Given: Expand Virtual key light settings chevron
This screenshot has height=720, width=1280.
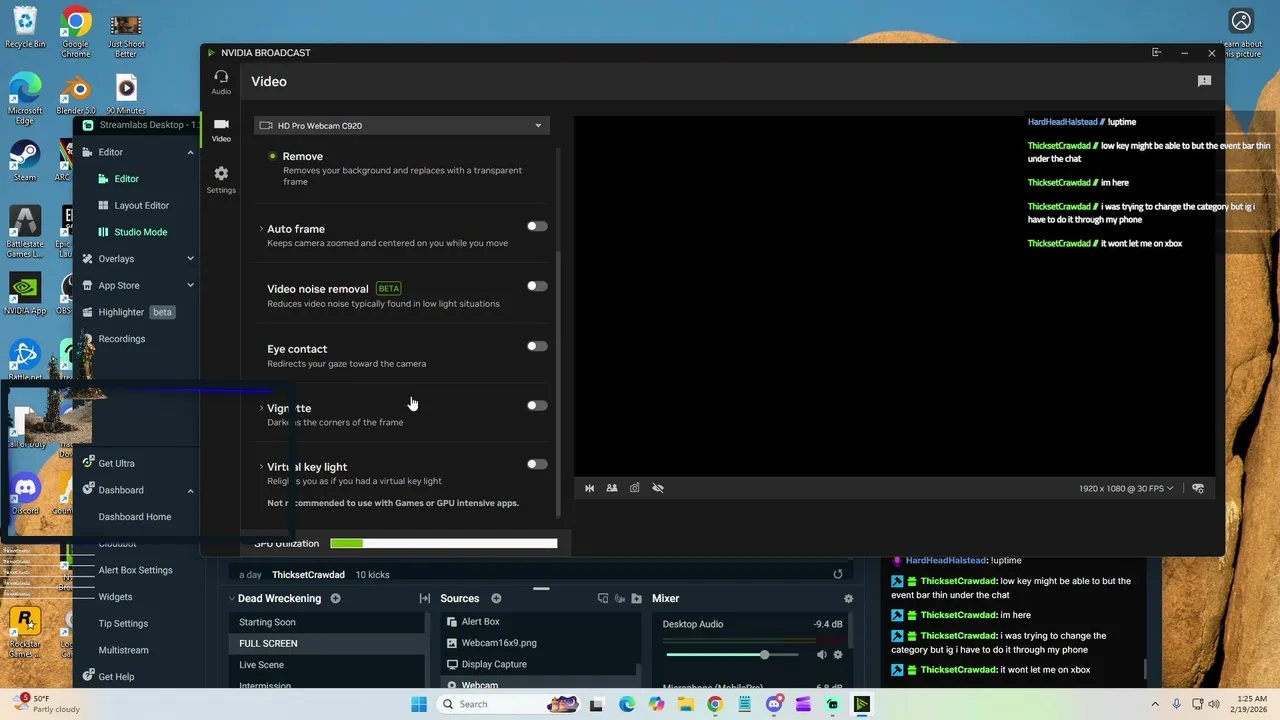Looking at the screenshot, I should tap(261, 467).
